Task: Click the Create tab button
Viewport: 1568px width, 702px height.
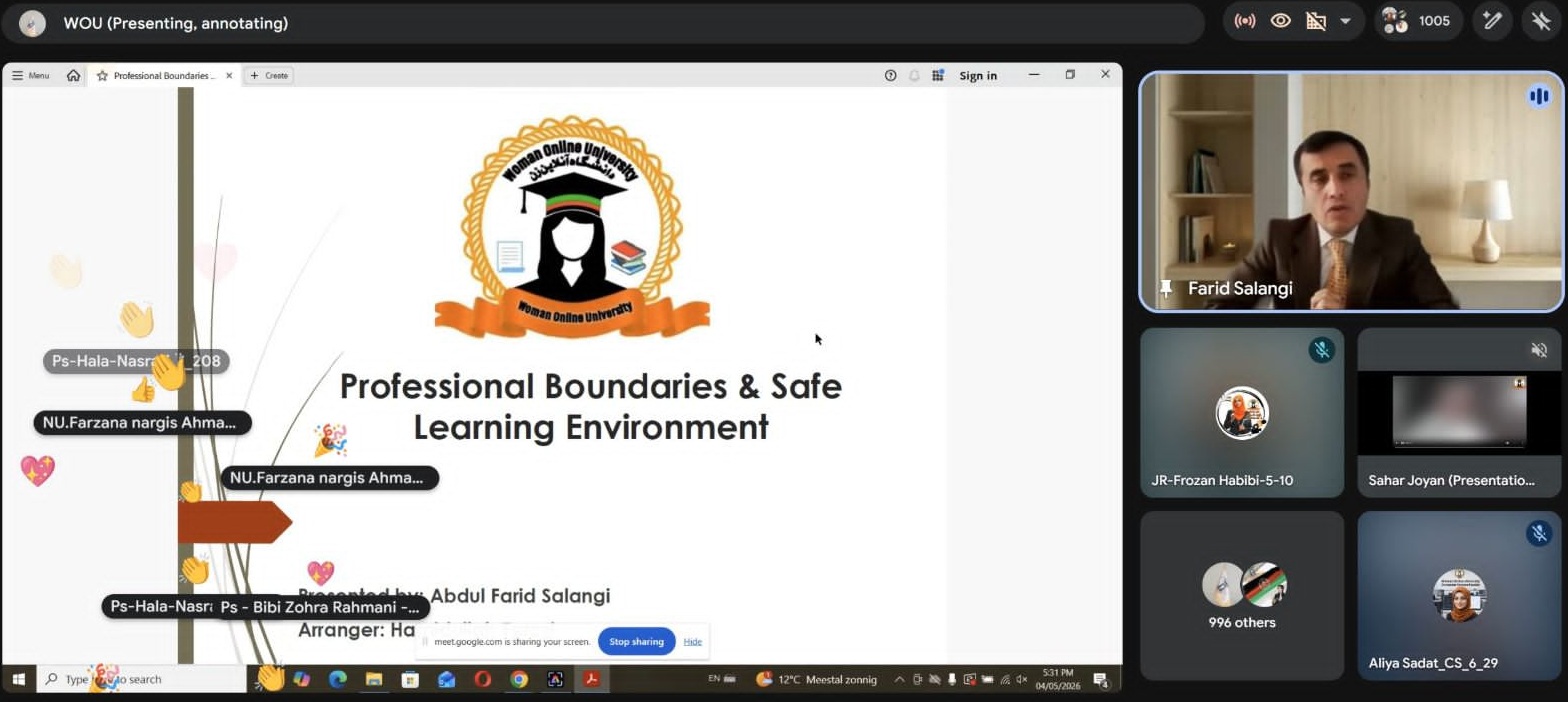Action: [x=269, y=75]
